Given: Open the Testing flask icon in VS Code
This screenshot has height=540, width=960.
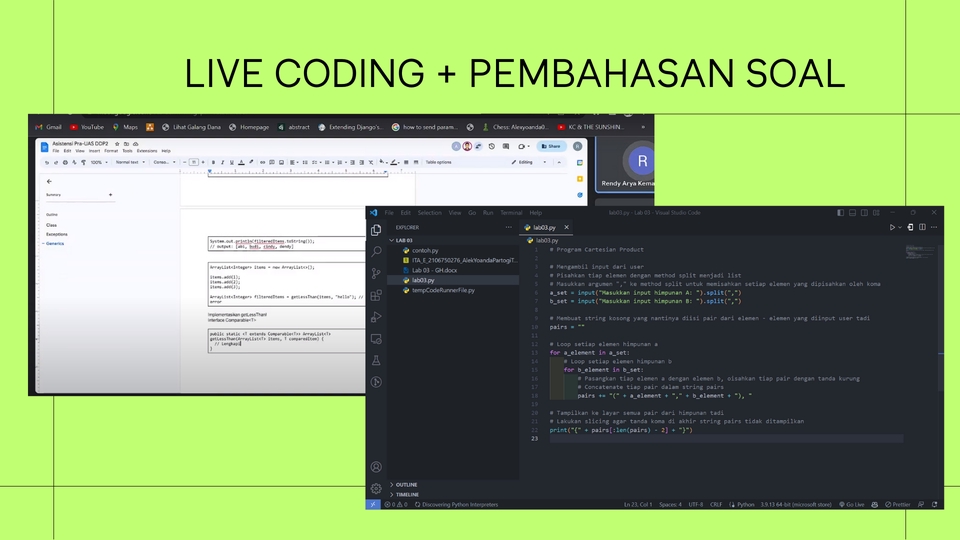Looking at the screenshot, I should click(x=376, y=361).
